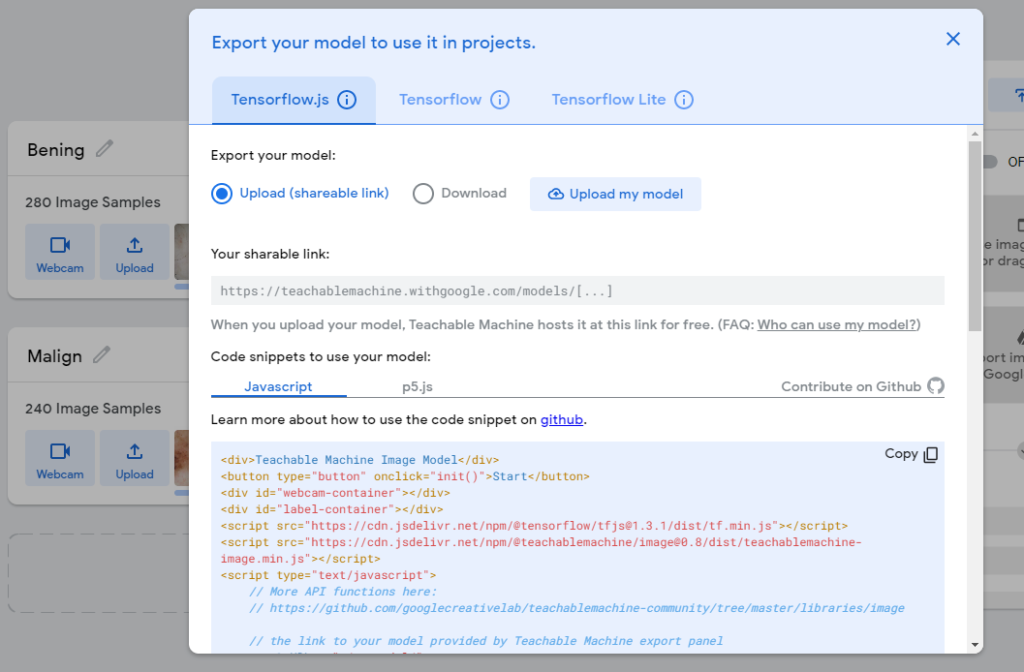
Task: Click the label-container div code line
Action: [x=332, y=509]
